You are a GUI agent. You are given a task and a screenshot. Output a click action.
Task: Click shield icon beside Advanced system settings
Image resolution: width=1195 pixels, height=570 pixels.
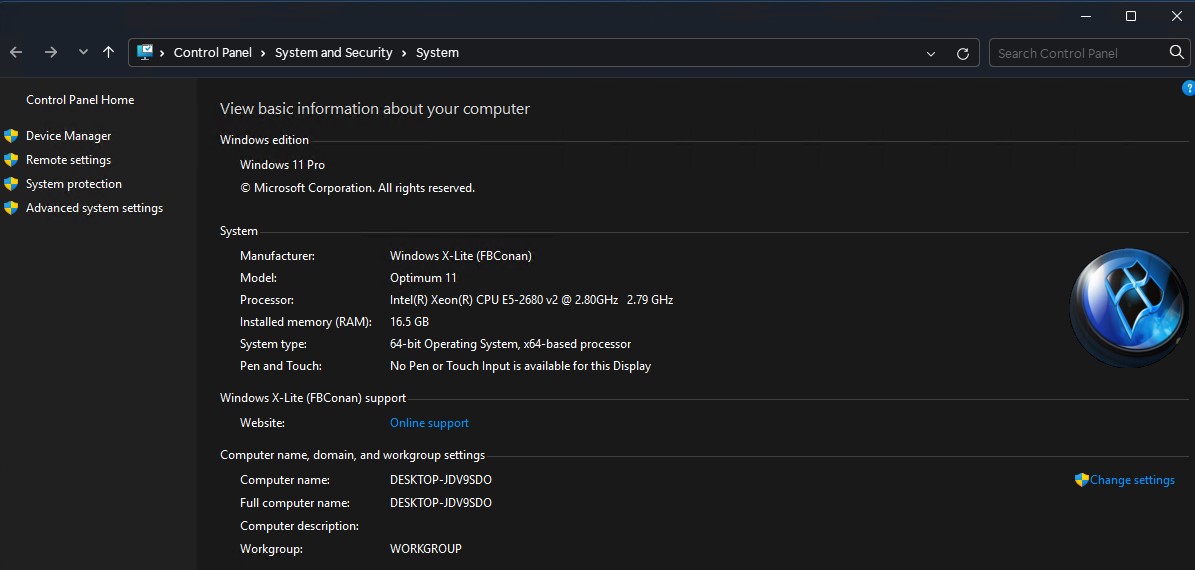(x=11, y=208)
